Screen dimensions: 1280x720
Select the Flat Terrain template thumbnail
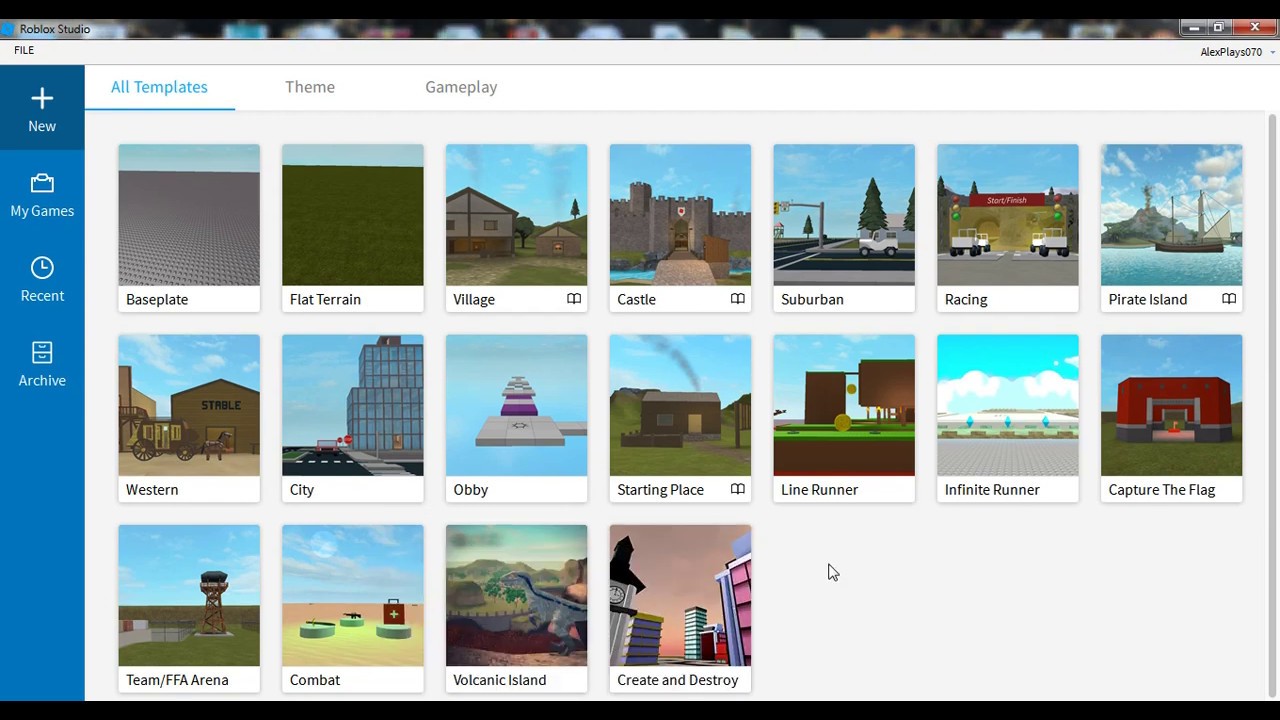tap(353, 215)
